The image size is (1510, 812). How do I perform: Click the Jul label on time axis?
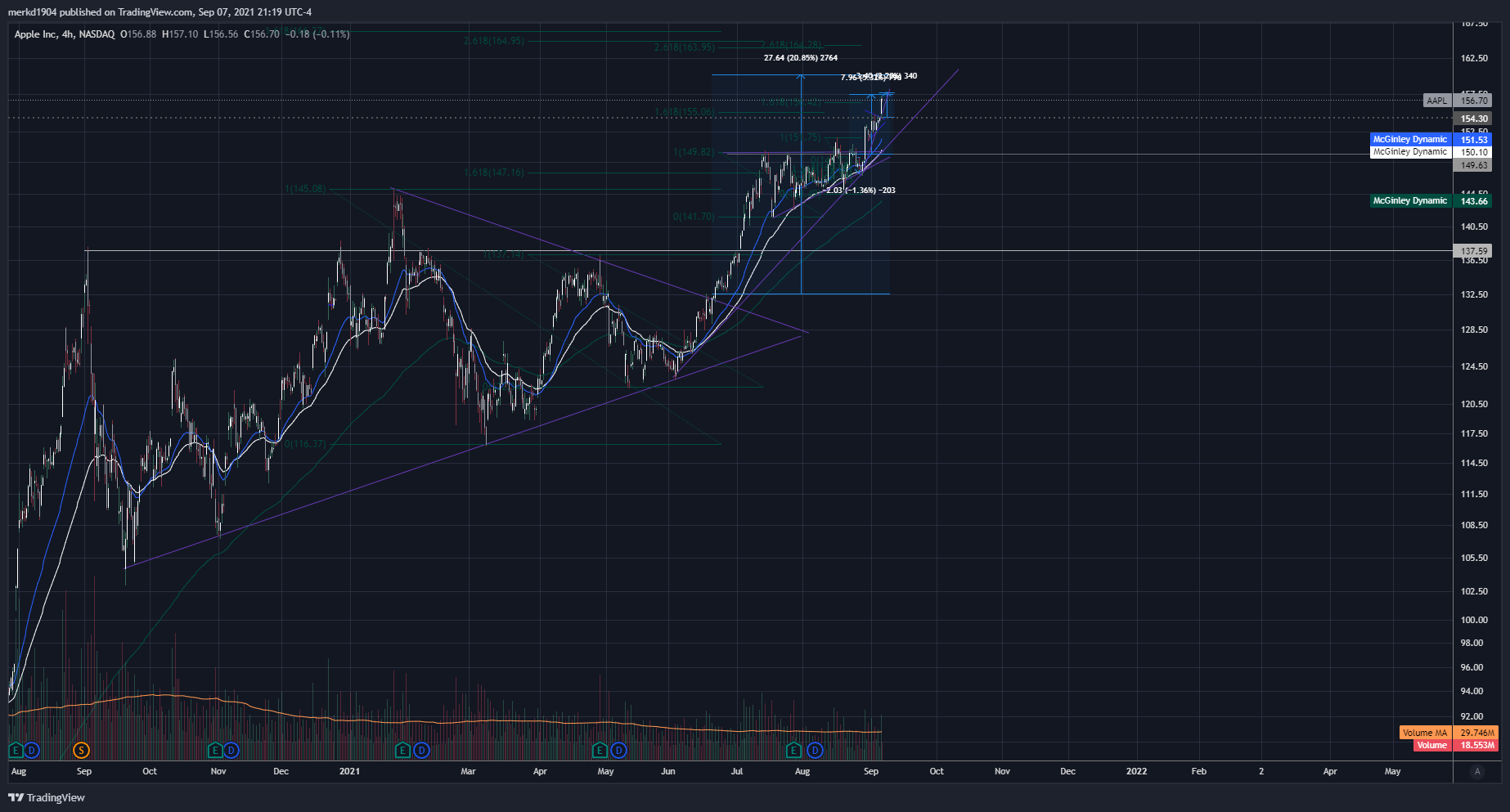click(x=737, y=771)
